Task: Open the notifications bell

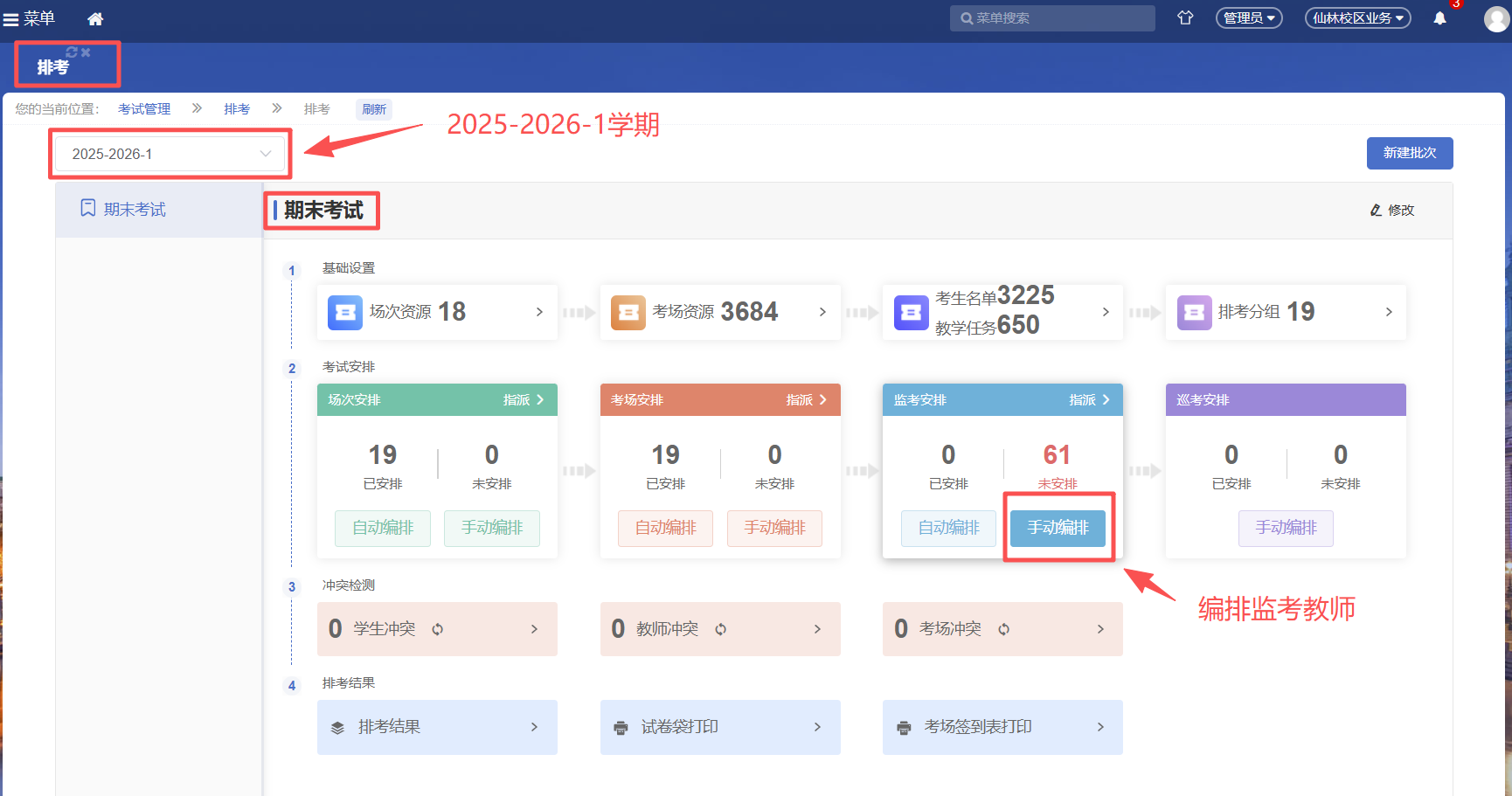Action: pos(1439,18)
